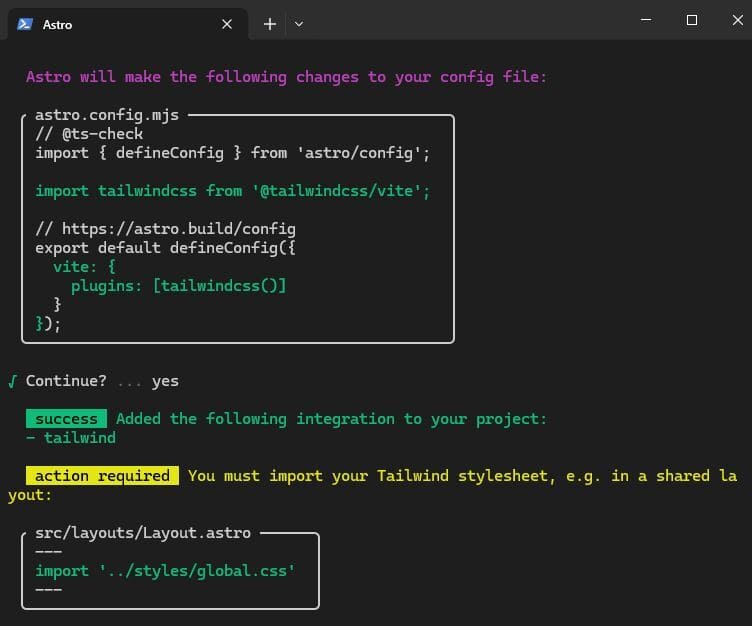This screenshot has height=626, width=752.
Task: Click the yellow 'action required' badge
Action: point(102,476)
